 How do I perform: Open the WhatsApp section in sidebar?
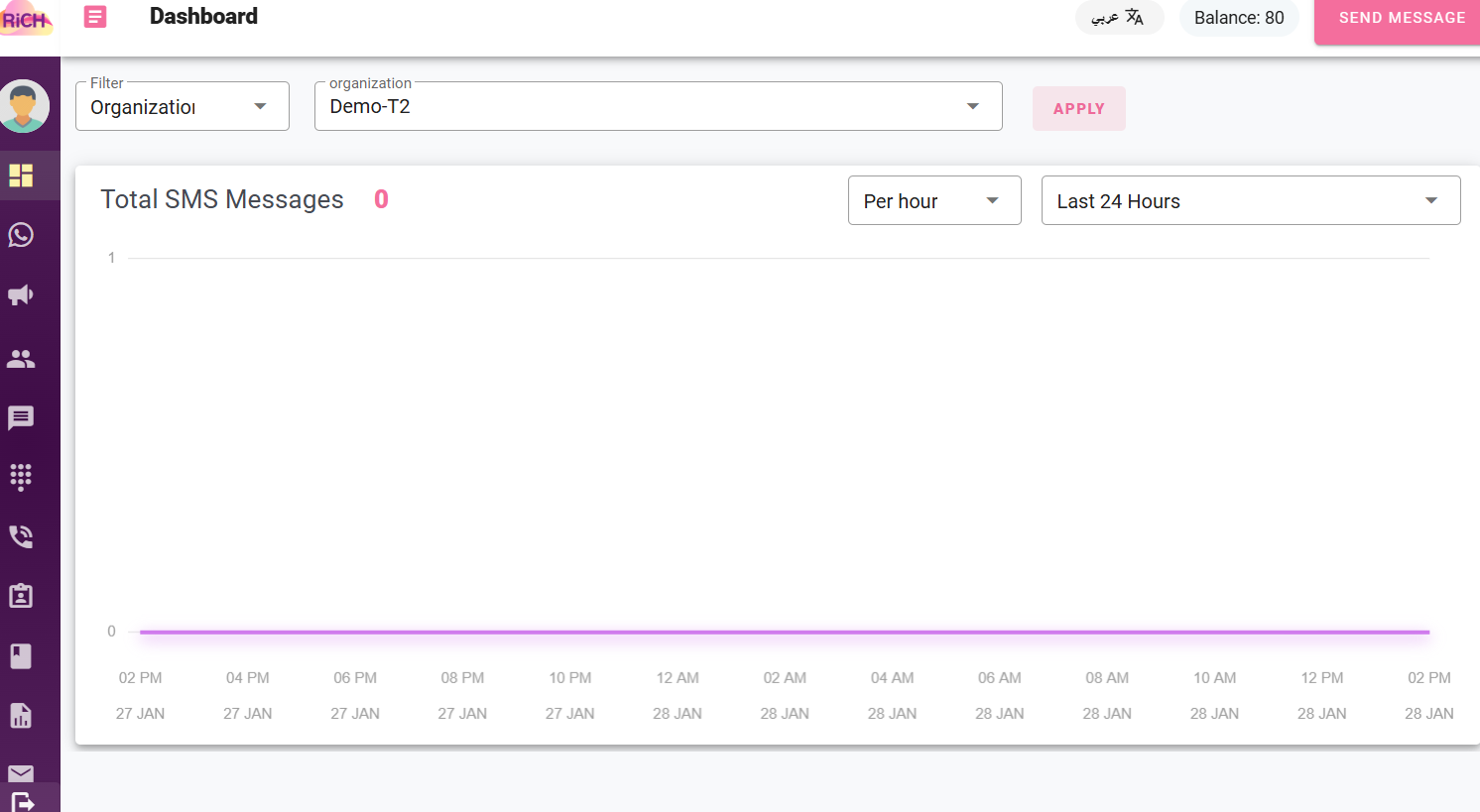pyautogui.click(x=21, y=235)
